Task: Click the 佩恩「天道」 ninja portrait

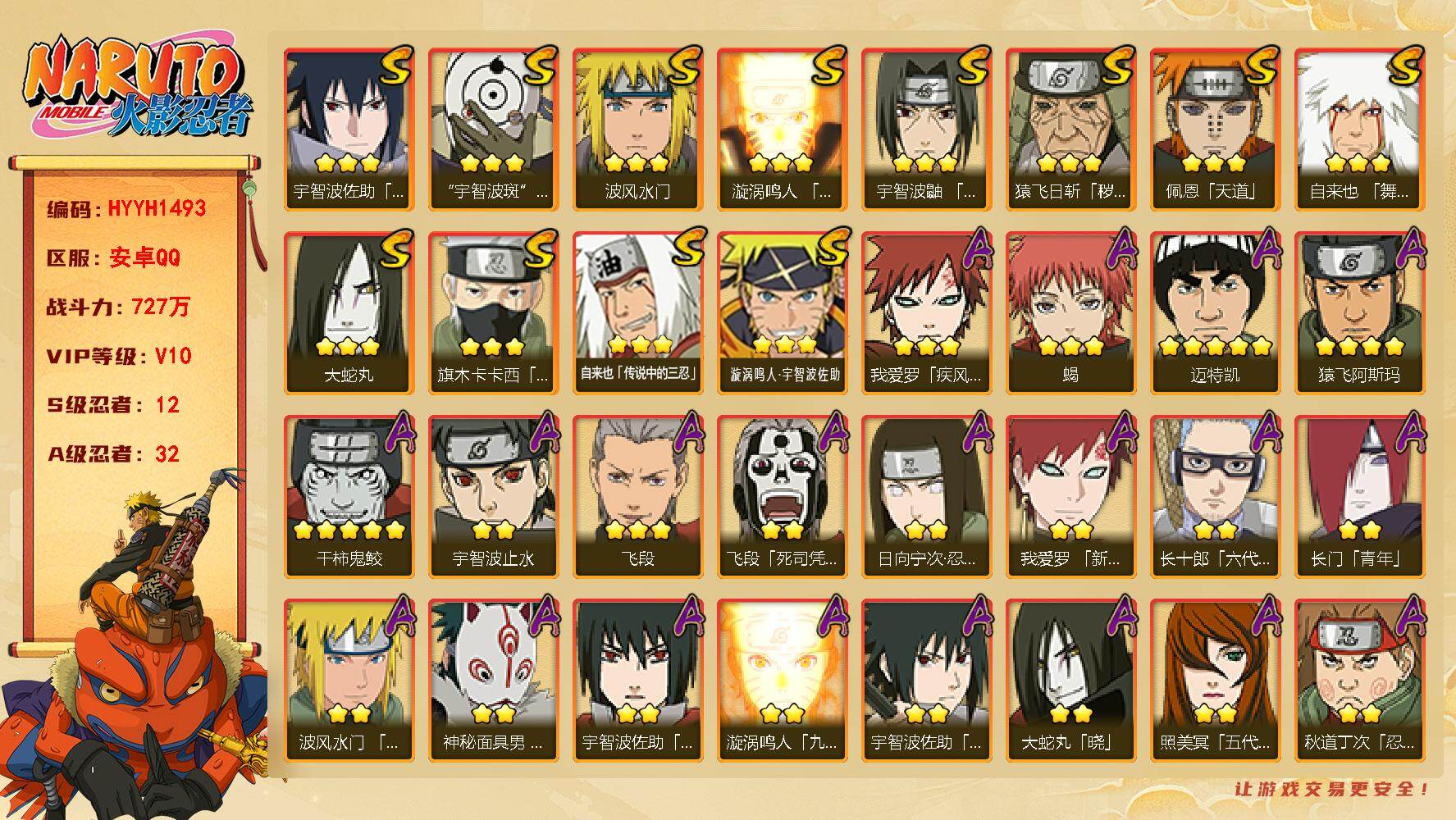Action: (x=1215, y=129)
